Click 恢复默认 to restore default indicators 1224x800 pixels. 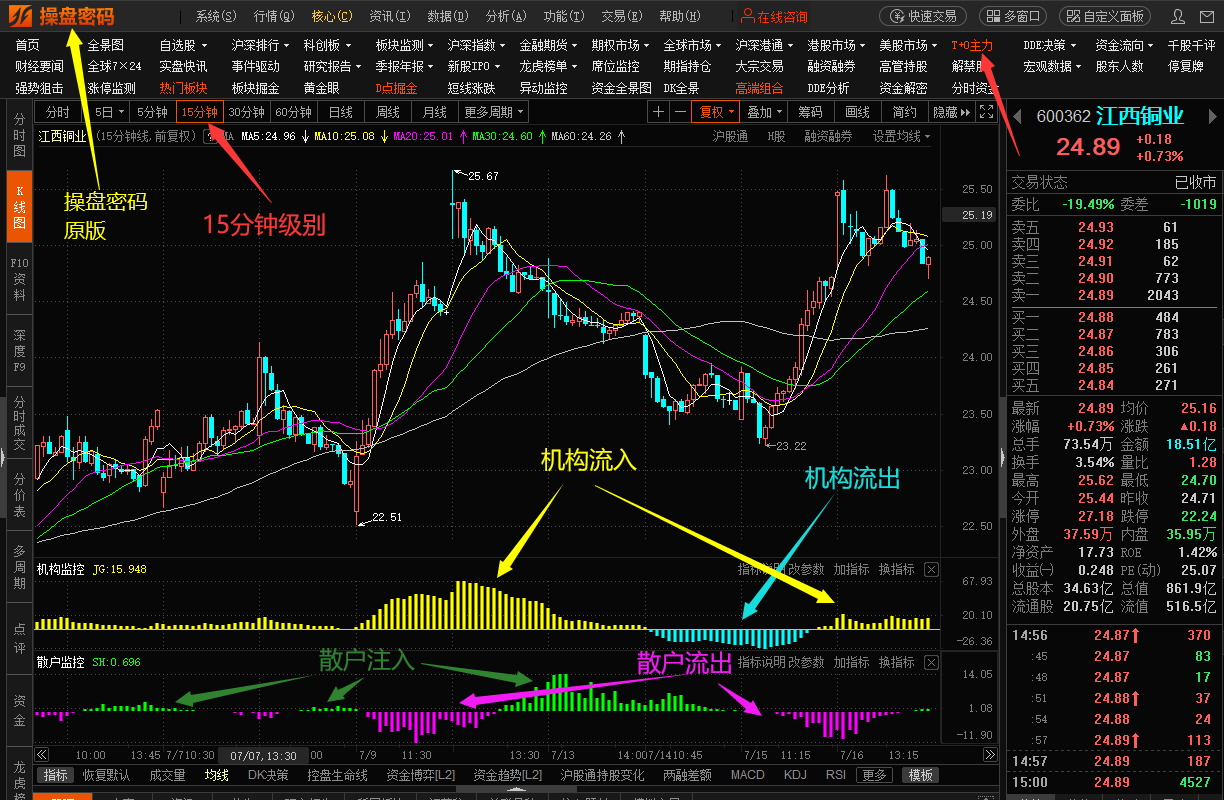[106, 775]
